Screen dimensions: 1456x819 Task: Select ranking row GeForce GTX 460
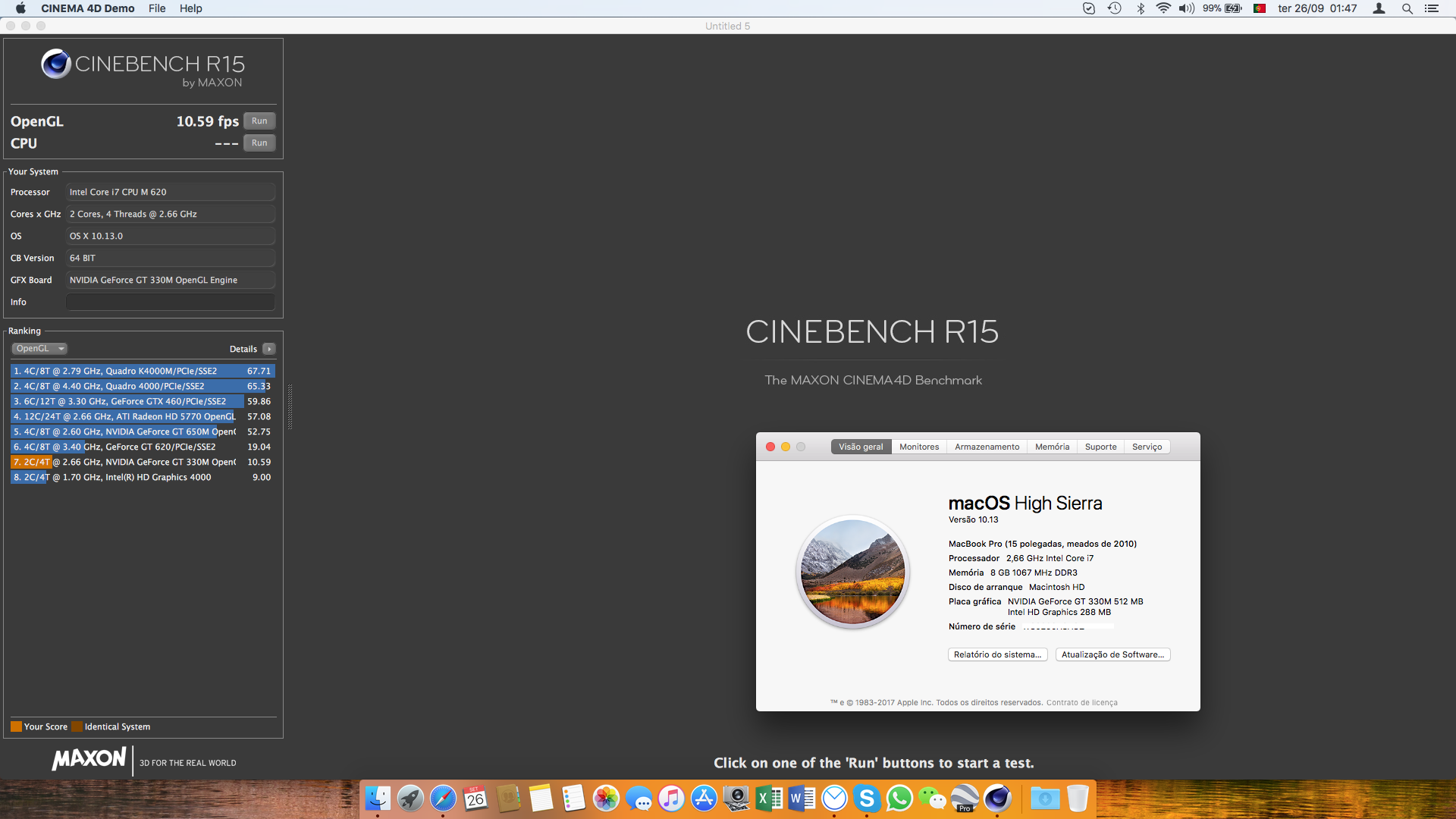click(143, 401)
